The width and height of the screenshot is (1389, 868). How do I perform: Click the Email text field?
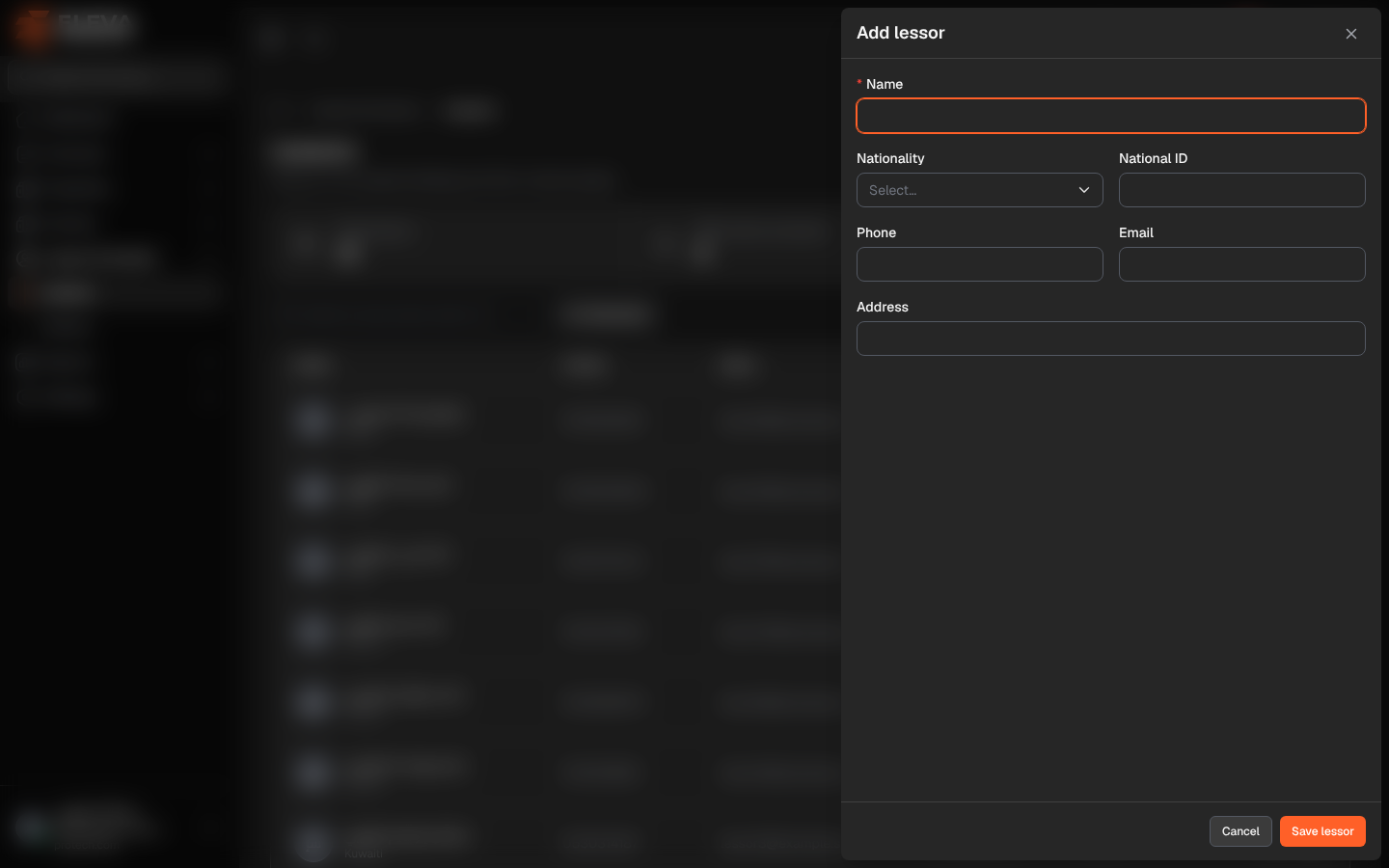[x=1242, y=264]
